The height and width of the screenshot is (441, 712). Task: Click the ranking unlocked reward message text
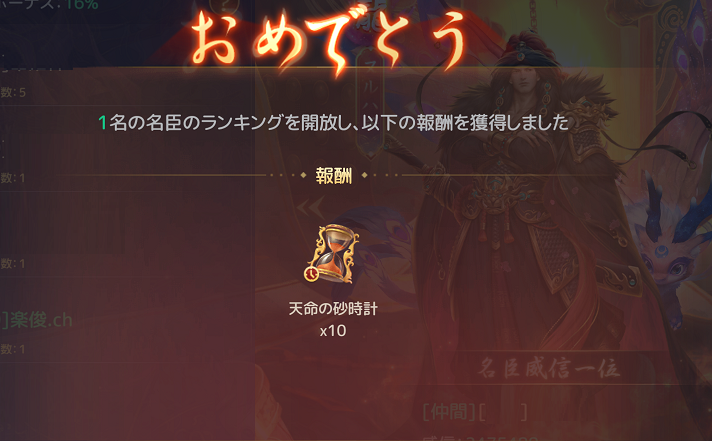click(x=333, y=123)
